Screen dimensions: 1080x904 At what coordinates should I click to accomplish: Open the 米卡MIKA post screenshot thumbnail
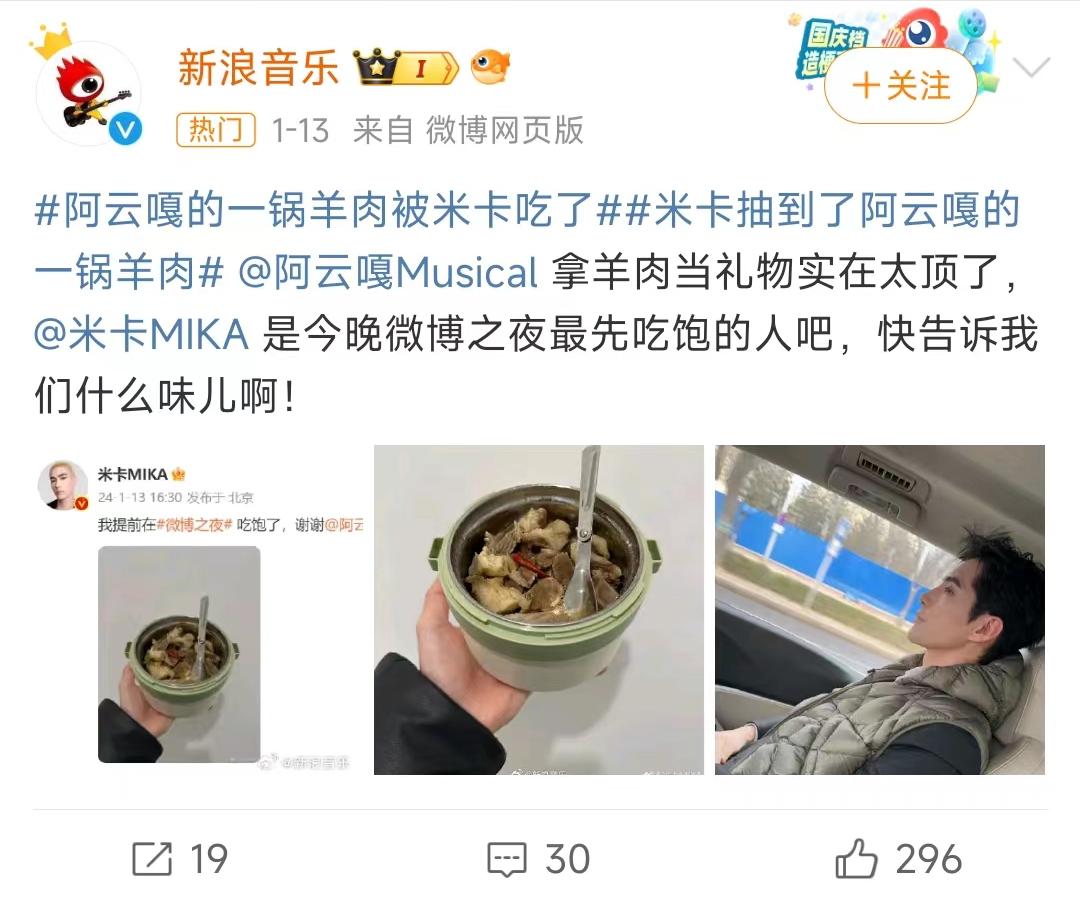(x=198, y=610)
